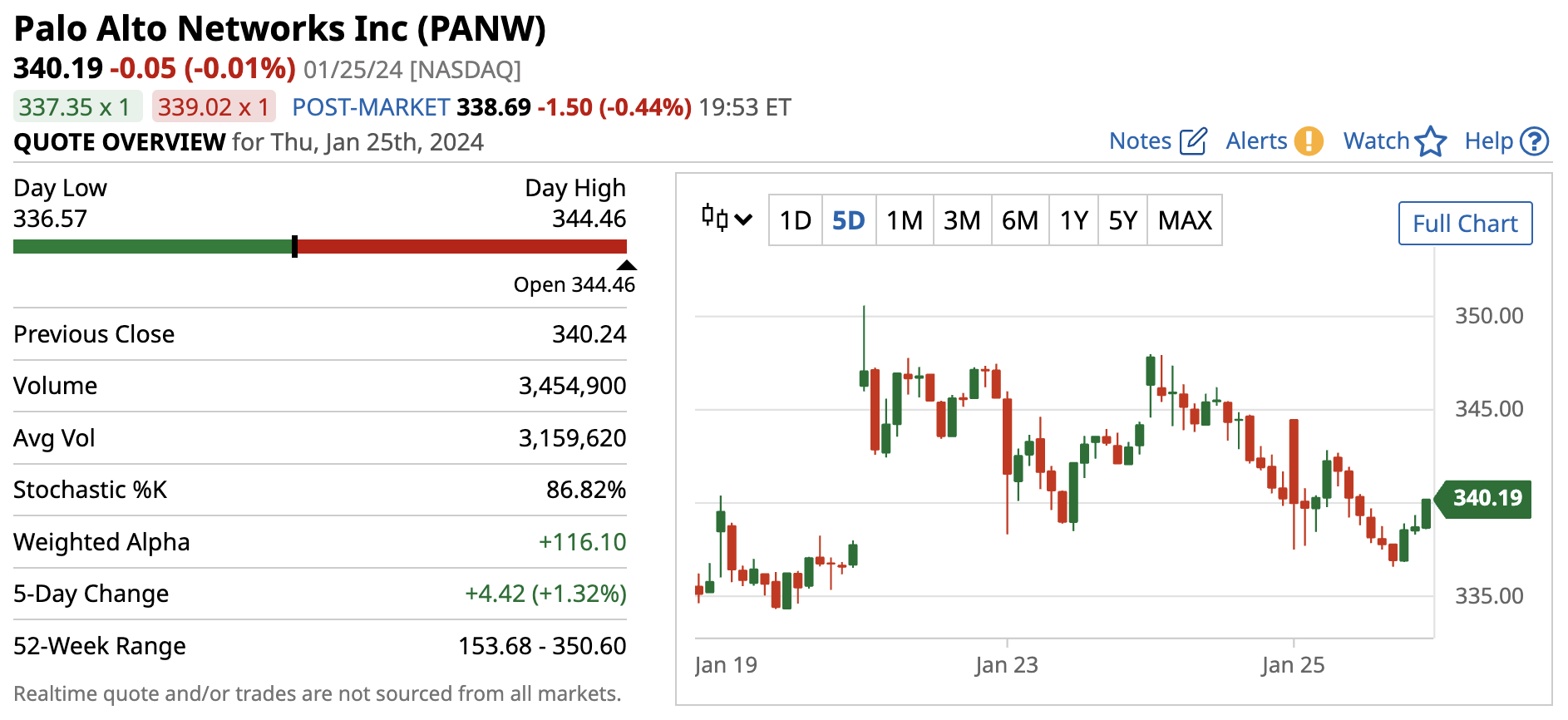Screen dimensions: 1568x720
Task: Click the green 340.19 price label on chart
Action: [x=1487, y=498]
